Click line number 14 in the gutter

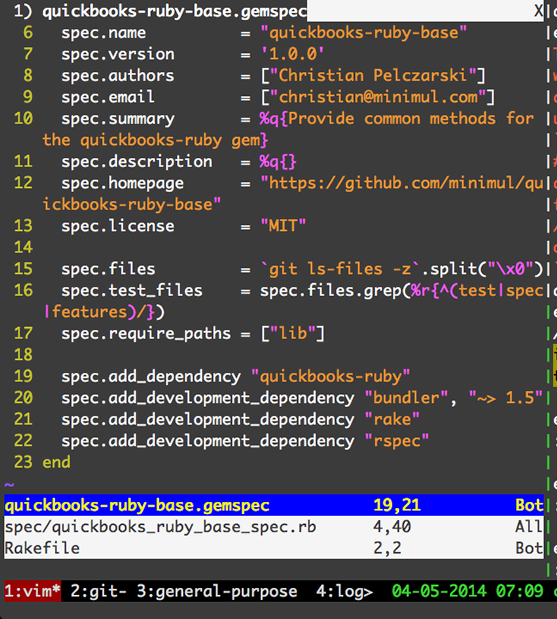(x=23, y=248)
